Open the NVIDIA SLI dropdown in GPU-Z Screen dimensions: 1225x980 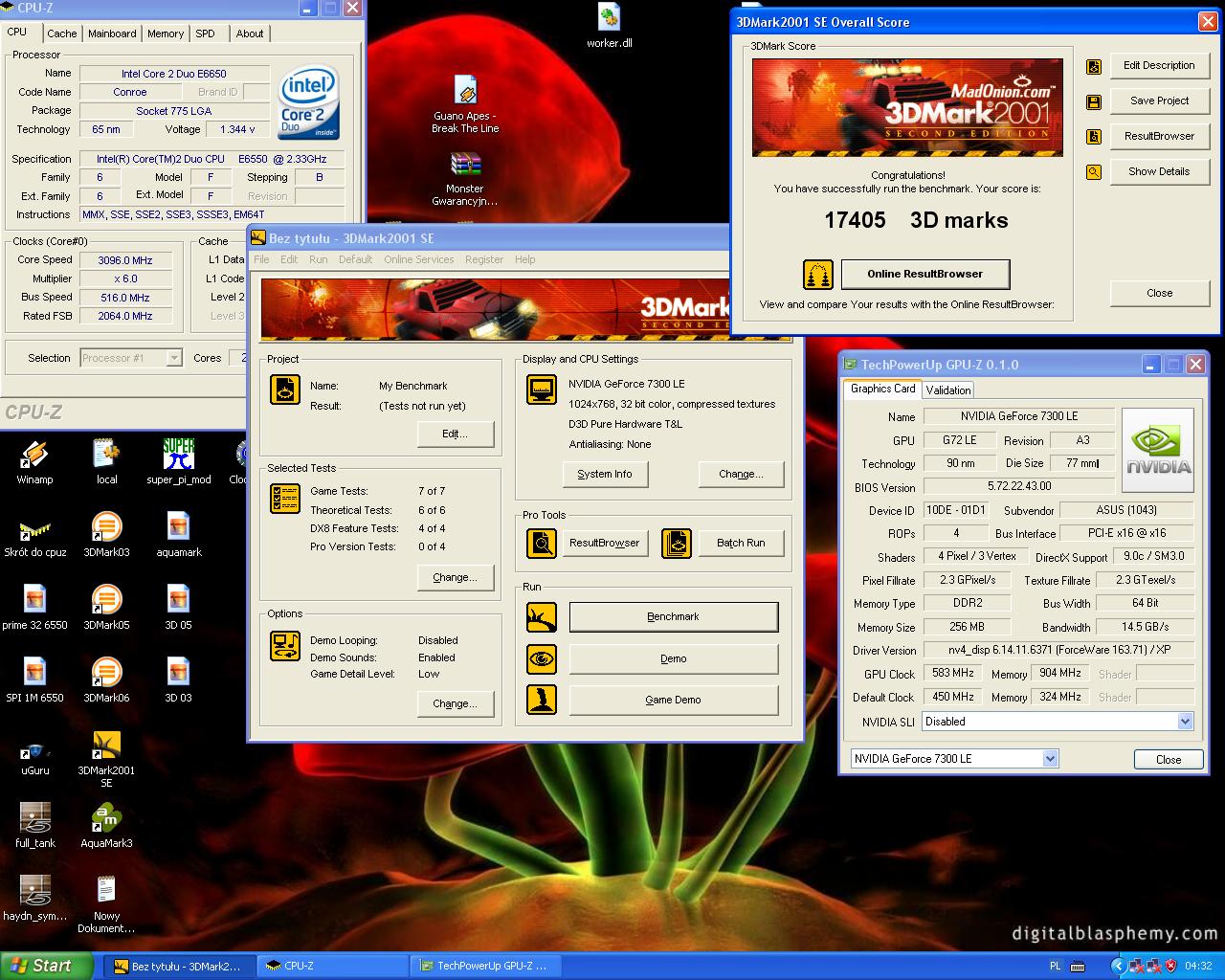(x=1185, y=722)
